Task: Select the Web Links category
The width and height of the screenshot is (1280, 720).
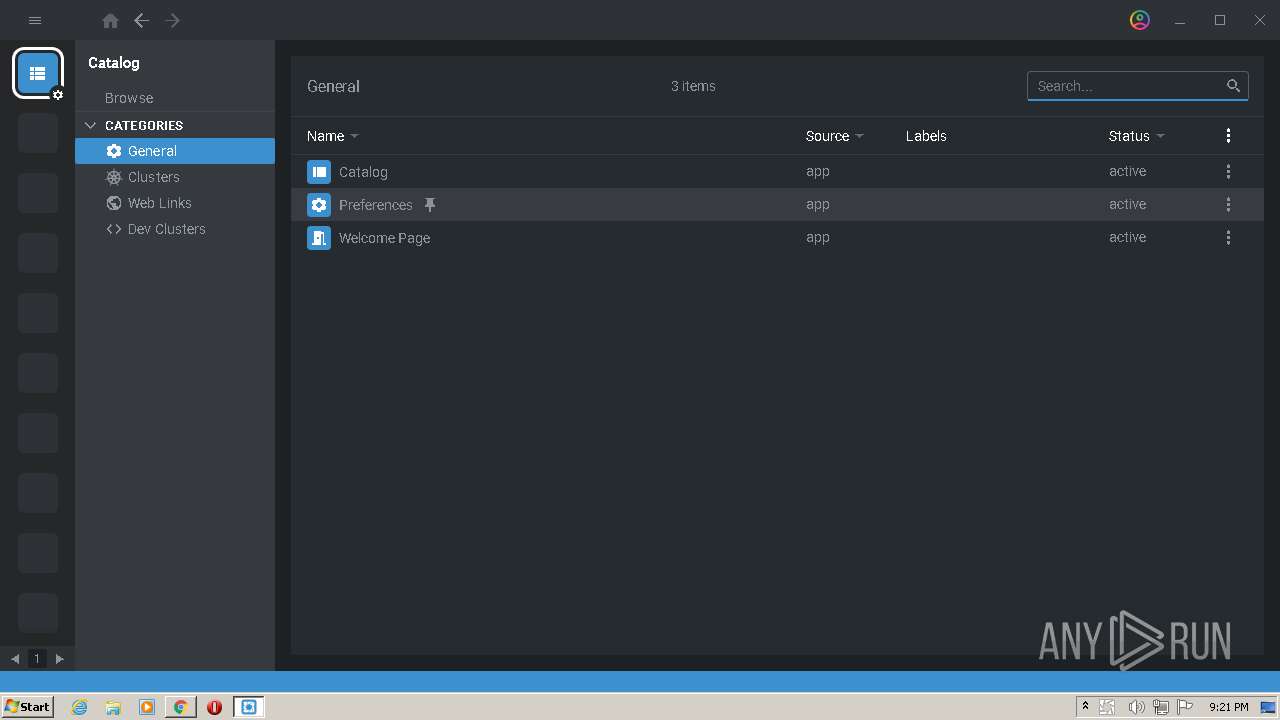Action: click(175, 203)
